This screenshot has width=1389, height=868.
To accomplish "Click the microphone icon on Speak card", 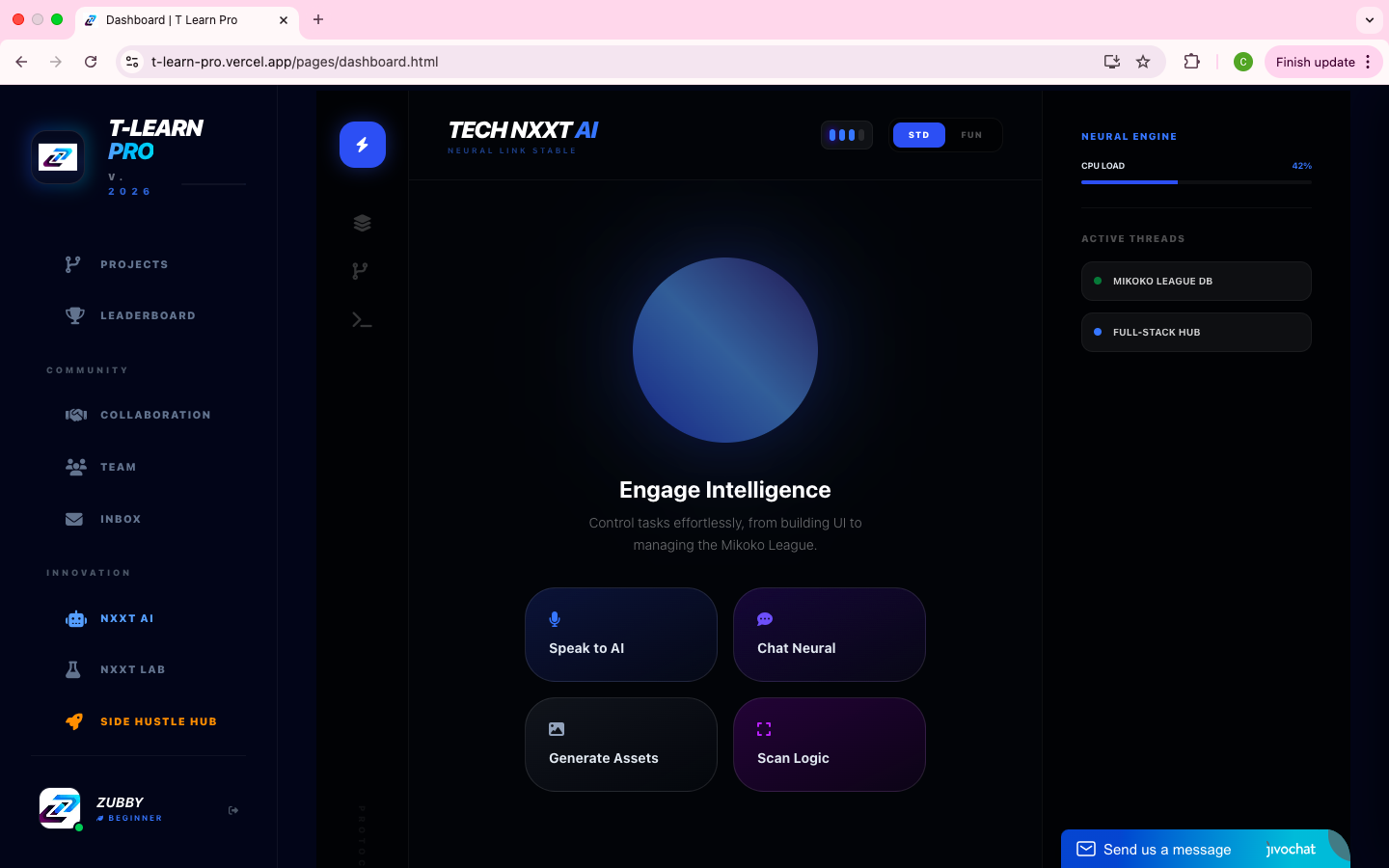I will click(x=555, y=619).
